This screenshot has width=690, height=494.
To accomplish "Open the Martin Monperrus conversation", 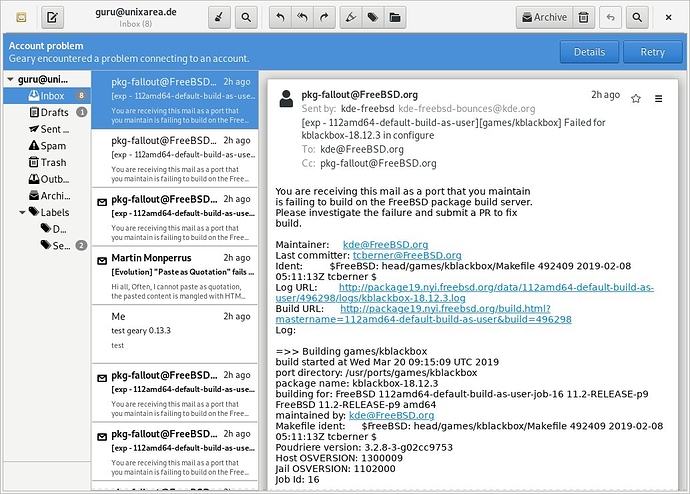I will tap(175, 276).
